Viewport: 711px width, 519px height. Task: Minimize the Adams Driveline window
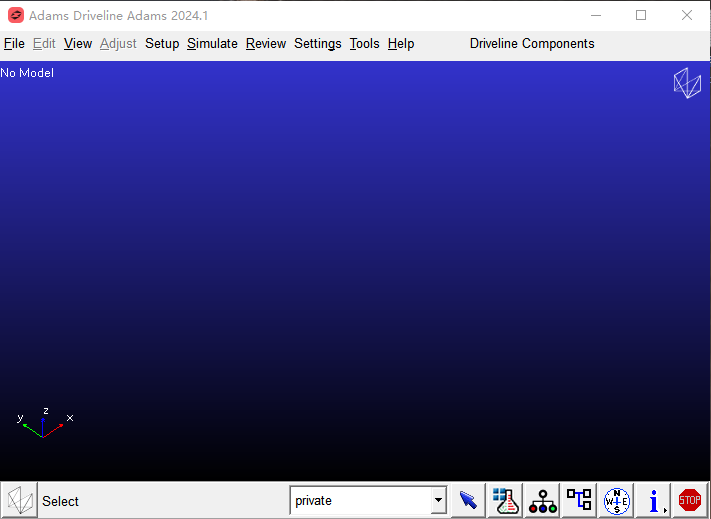click(596, 15)
